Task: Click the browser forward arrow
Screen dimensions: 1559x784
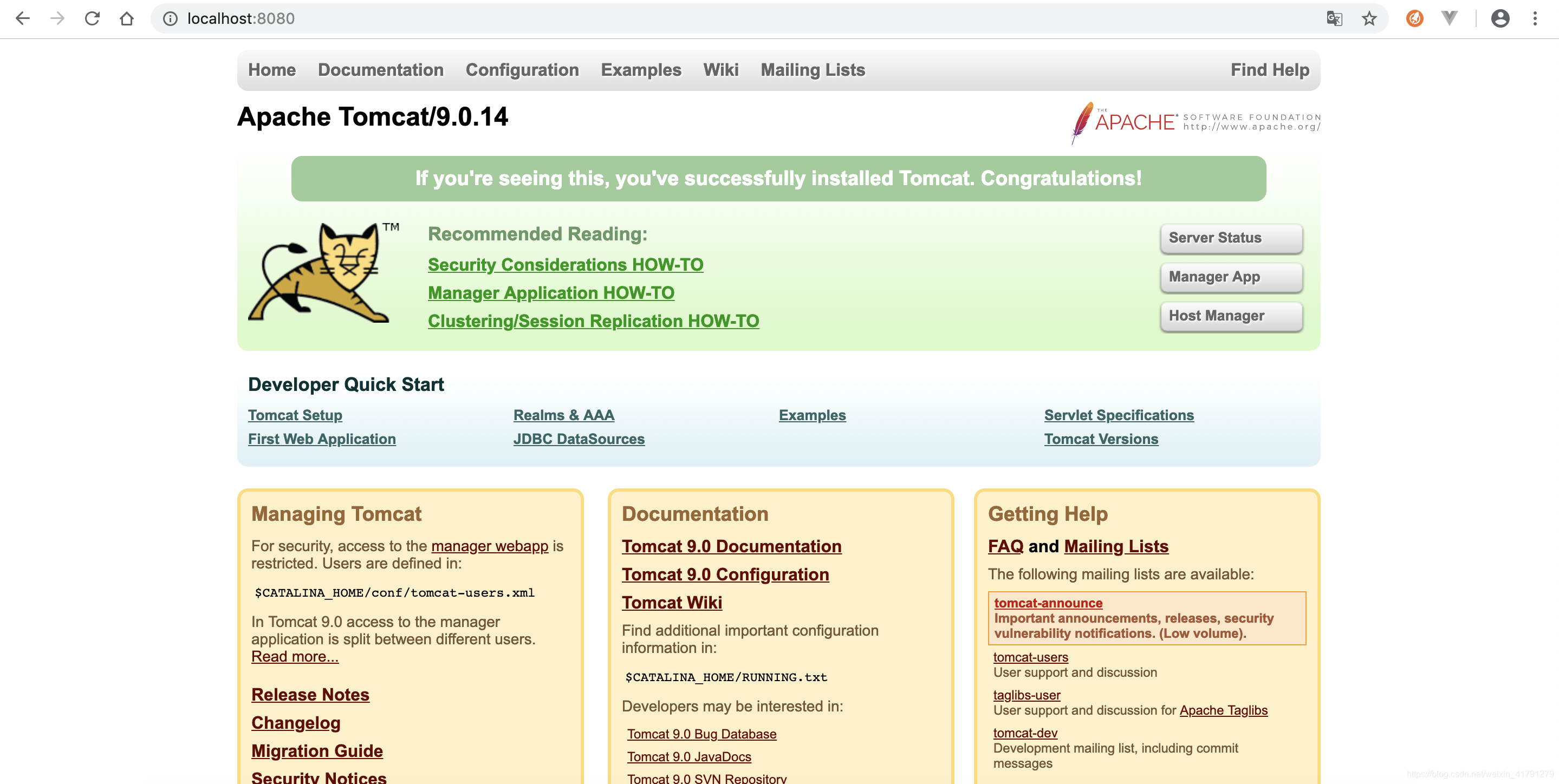Action: pos(57,19)
